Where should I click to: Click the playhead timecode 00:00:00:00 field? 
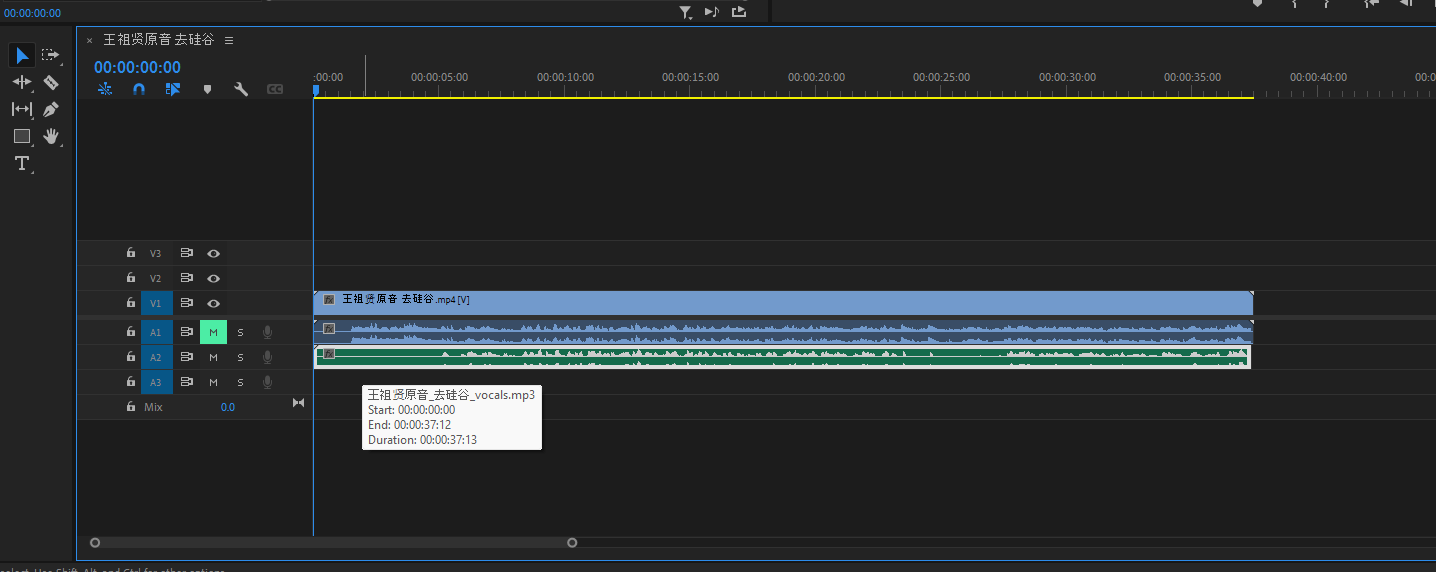[138, 67]
